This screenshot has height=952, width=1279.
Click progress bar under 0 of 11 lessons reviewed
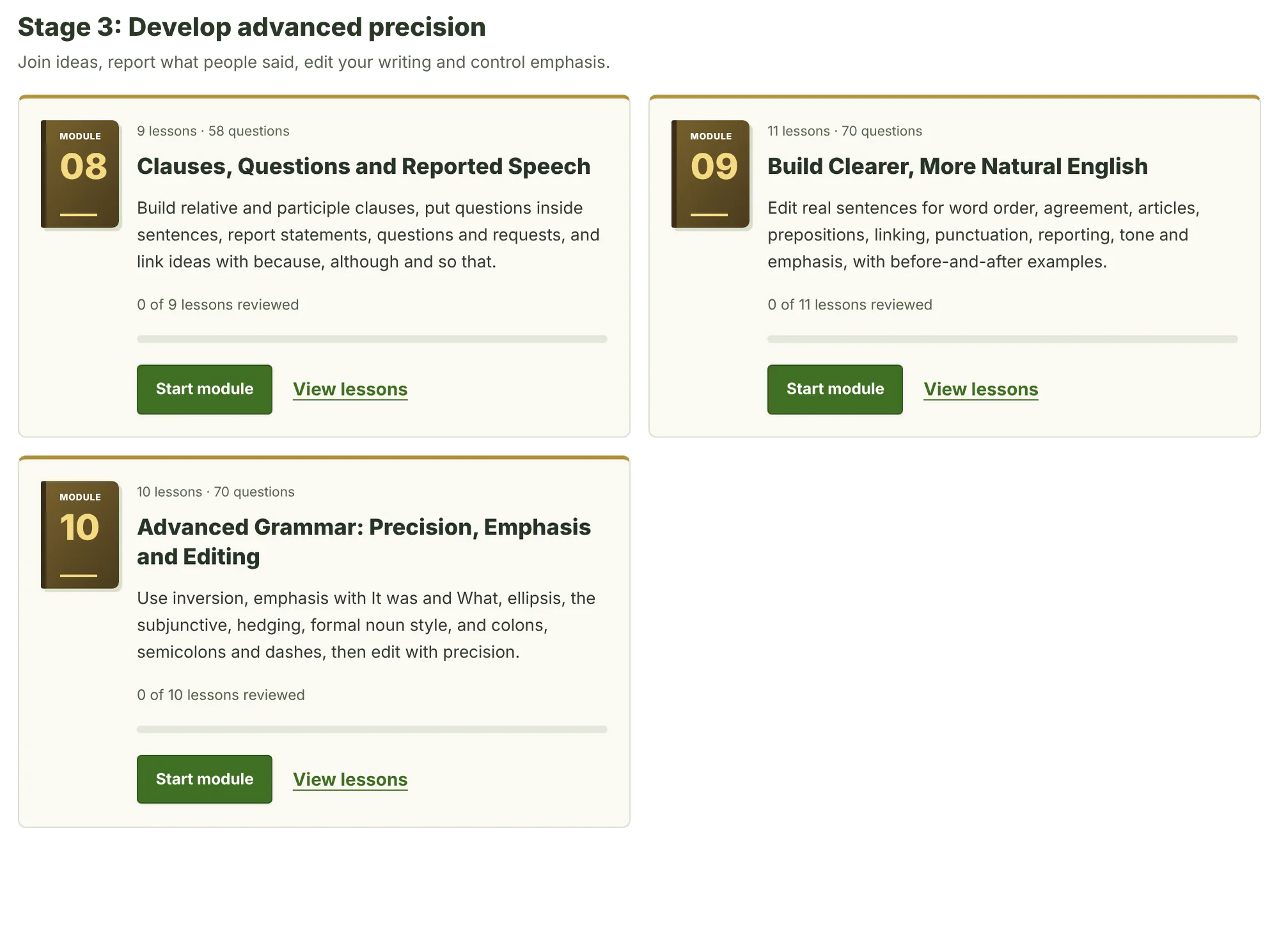tap(1003, 339)
